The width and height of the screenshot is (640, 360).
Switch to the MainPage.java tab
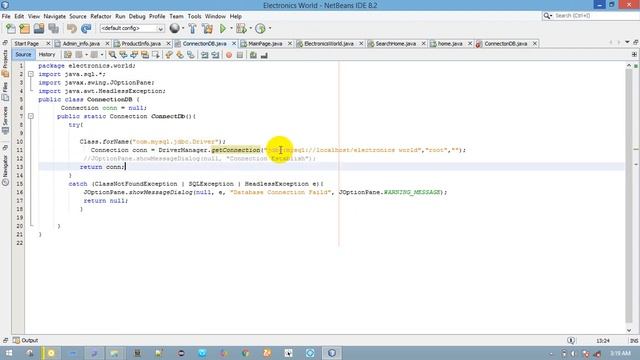tap(265, 43)
